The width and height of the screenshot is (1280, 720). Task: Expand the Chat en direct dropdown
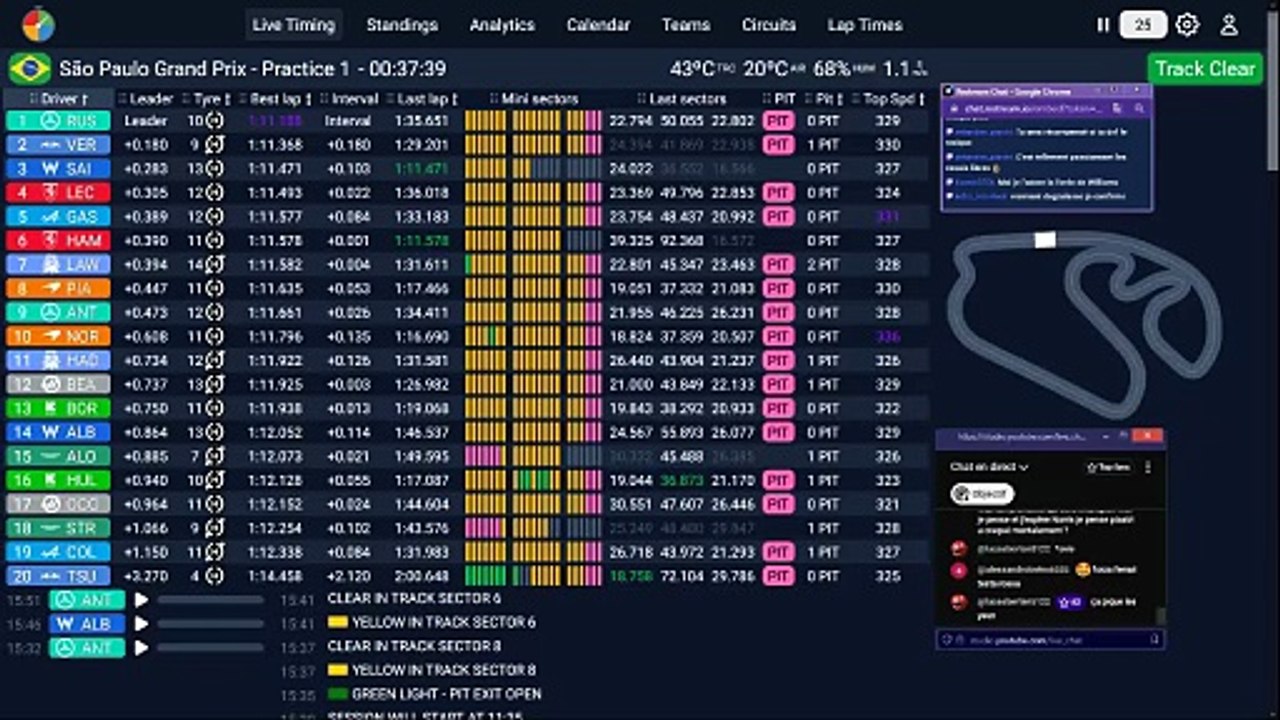pos(989,467)
